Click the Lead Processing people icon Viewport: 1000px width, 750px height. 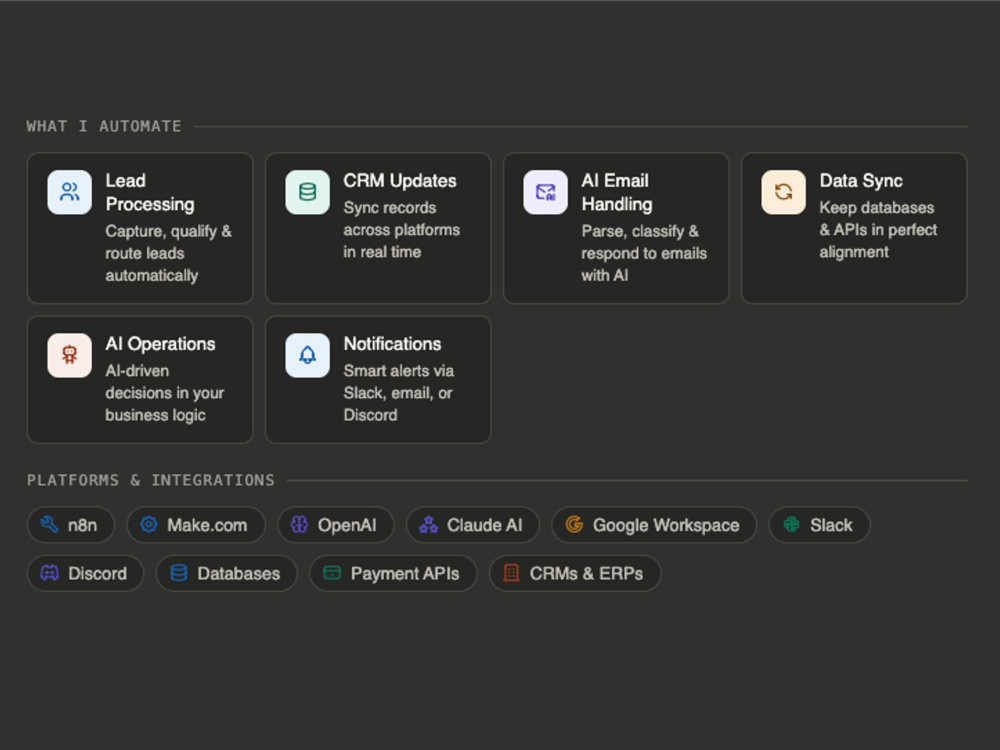point(70,192)
